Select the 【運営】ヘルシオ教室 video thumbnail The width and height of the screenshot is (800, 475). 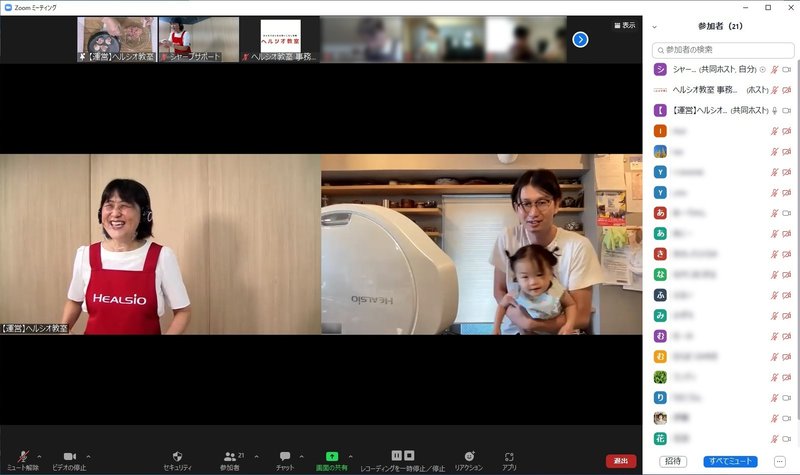click(x=117, y=39)
